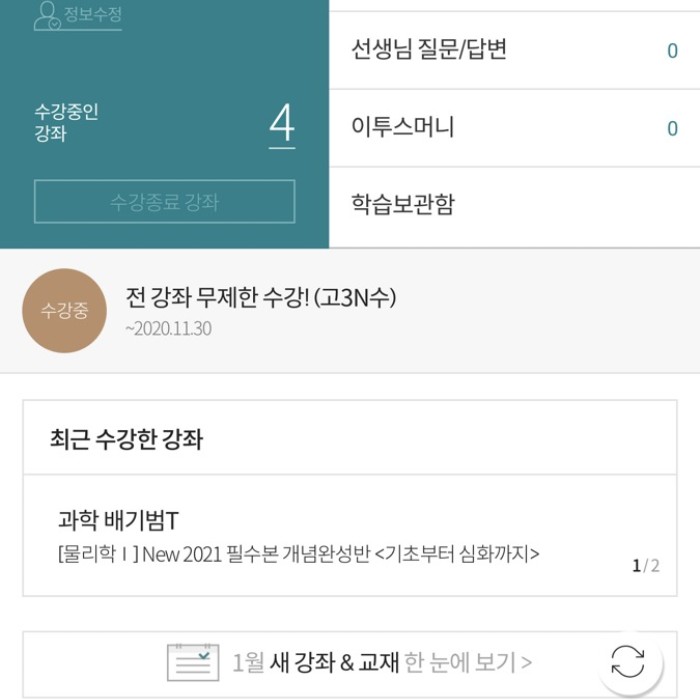Screen dimensions: 700x700
Task: Open the 새 강좌 & 교재 한 눈에 보기 banner
Action: coord(382,662)
